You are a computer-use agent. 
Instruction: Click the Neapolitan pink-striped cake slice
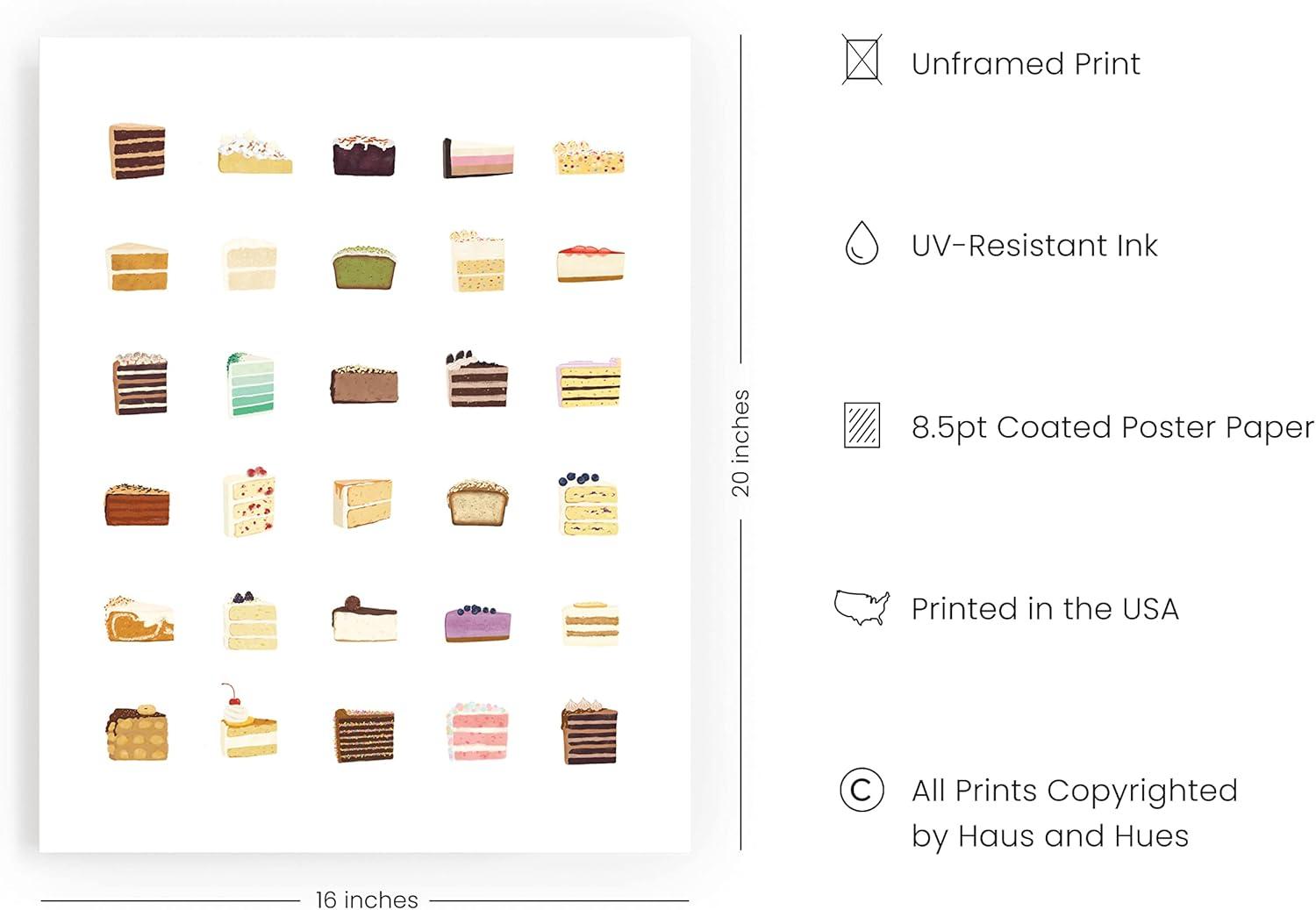(x=477, y=158)
